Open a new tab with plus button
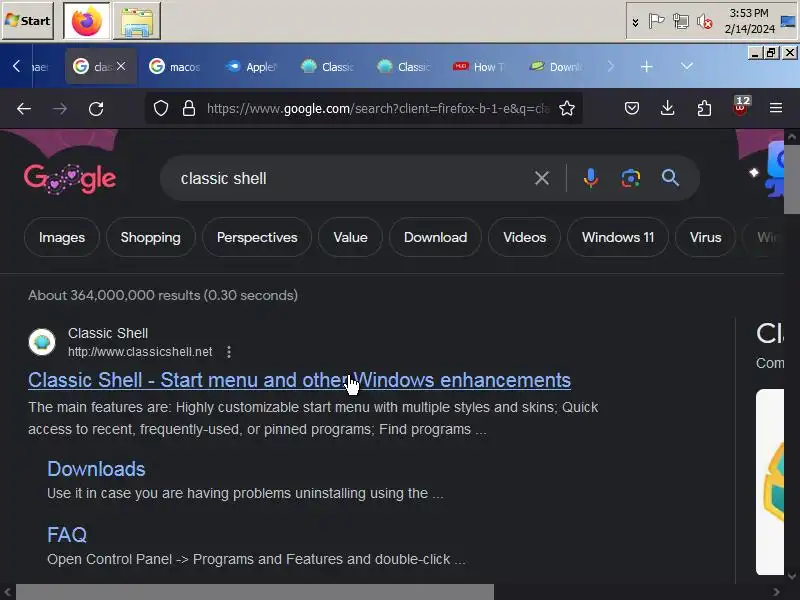 pyautogui.click(x=646, y=66)
